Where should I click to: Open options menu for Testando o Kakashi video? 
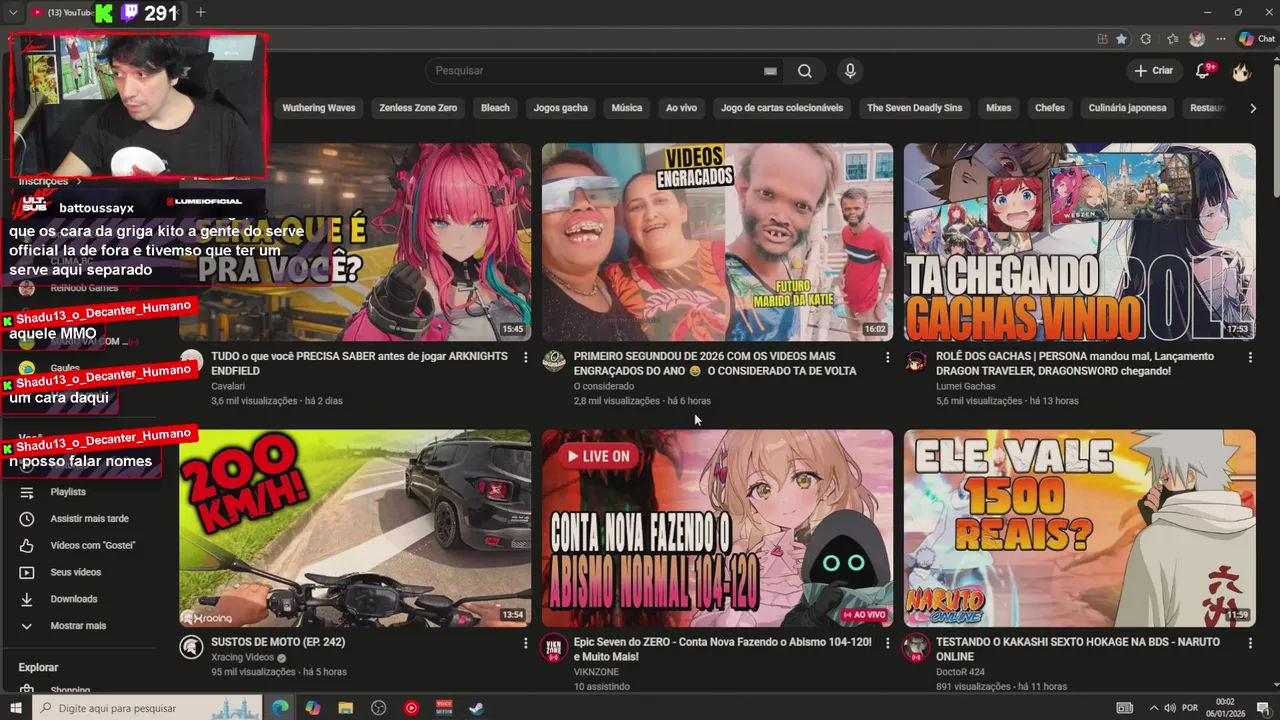[1249, 643]
